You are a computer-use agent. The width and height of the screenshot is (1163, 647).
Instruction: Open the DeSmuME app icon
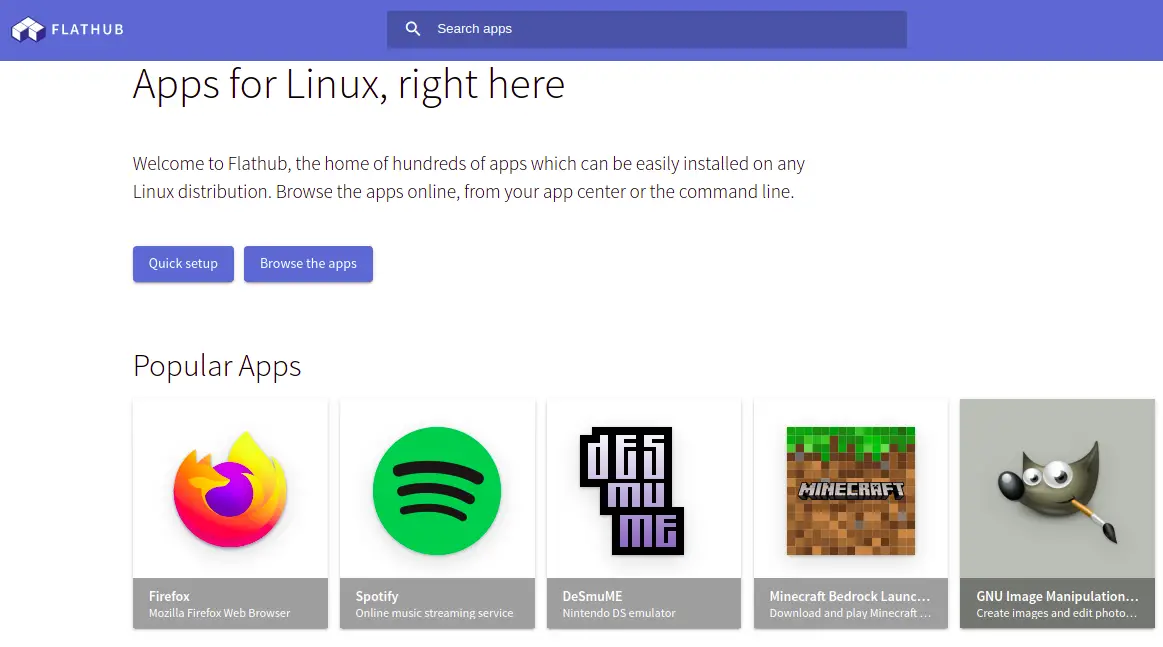click(632, 490)
